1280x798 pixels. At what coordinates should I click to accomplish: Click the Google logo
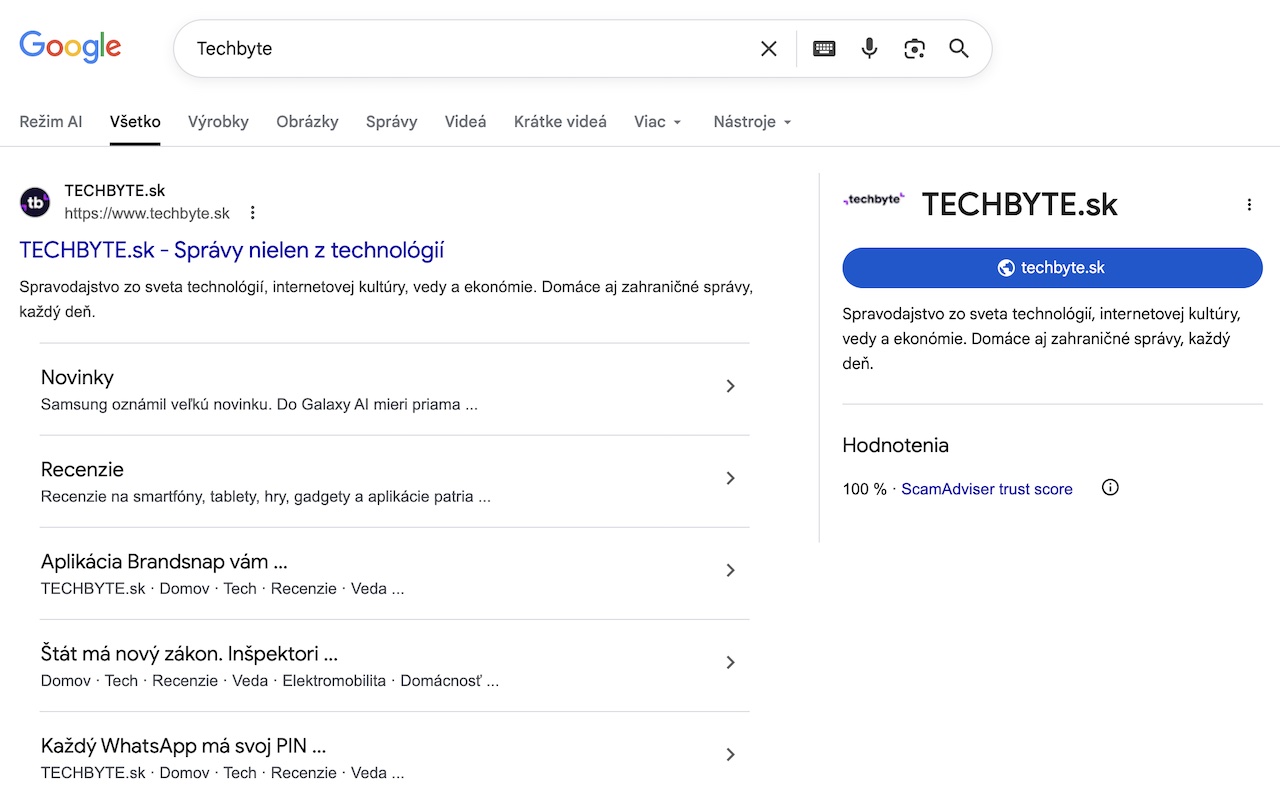[x=70, y=47]
